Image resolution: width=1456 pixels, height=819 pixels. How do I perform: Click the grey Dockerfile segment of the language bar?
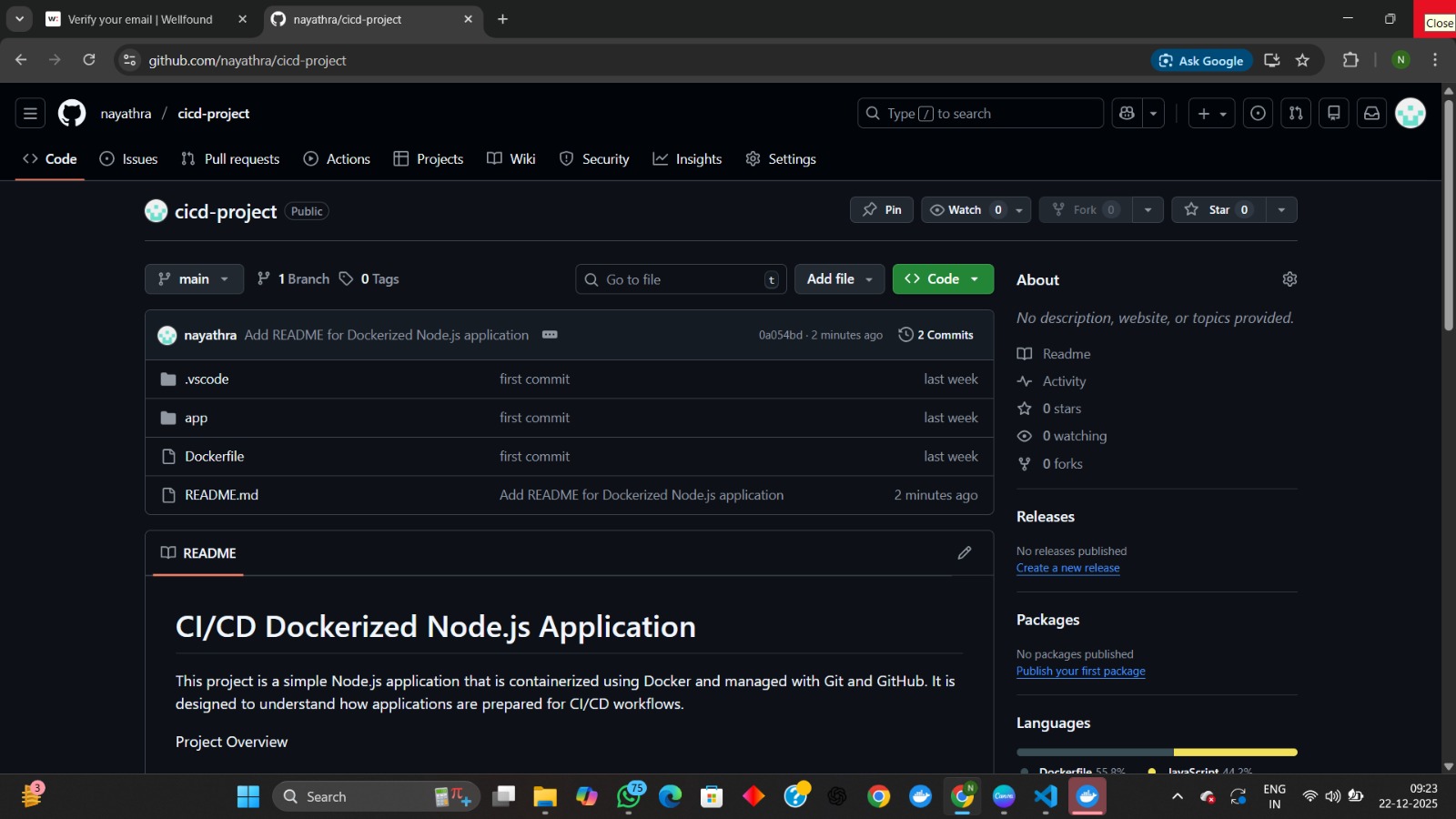pos(1095,753)
